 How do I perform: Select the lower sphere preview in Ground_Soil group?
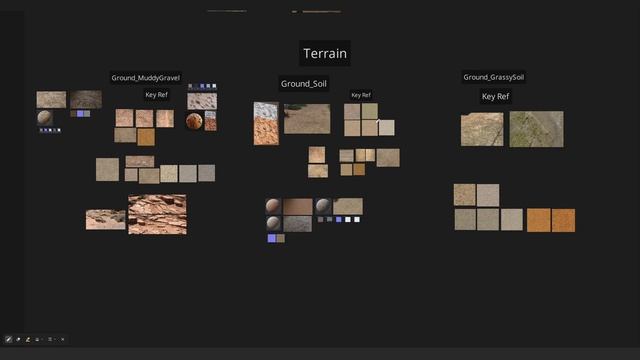point(273,224)
